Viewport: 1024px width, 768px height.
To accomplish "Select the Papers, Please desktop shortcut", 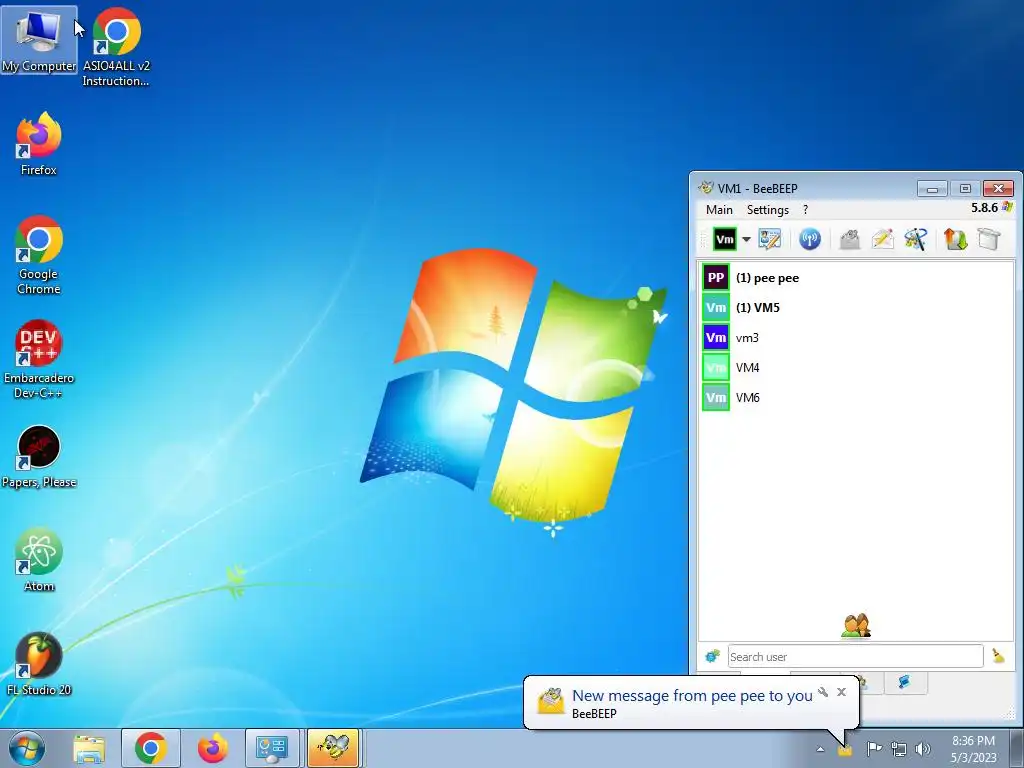I will pyautogui.click(x=39, y=456).
